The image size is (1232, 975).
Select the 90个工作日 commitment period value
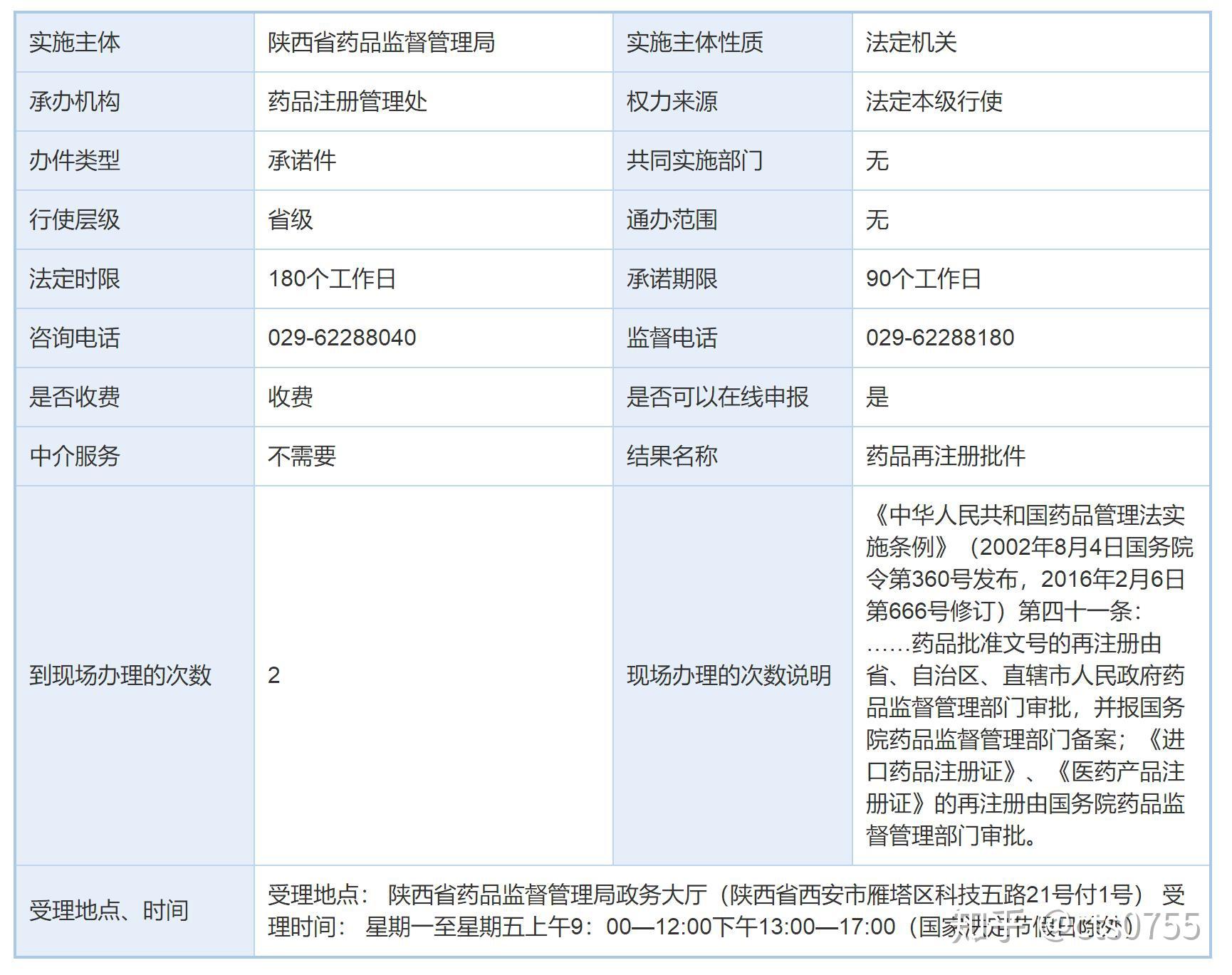(x=924, y=278)
